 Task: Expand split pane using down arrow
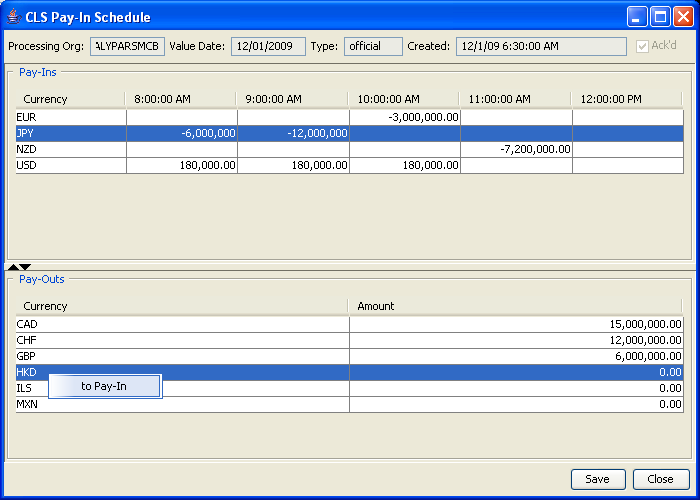(x=25, y=267)
